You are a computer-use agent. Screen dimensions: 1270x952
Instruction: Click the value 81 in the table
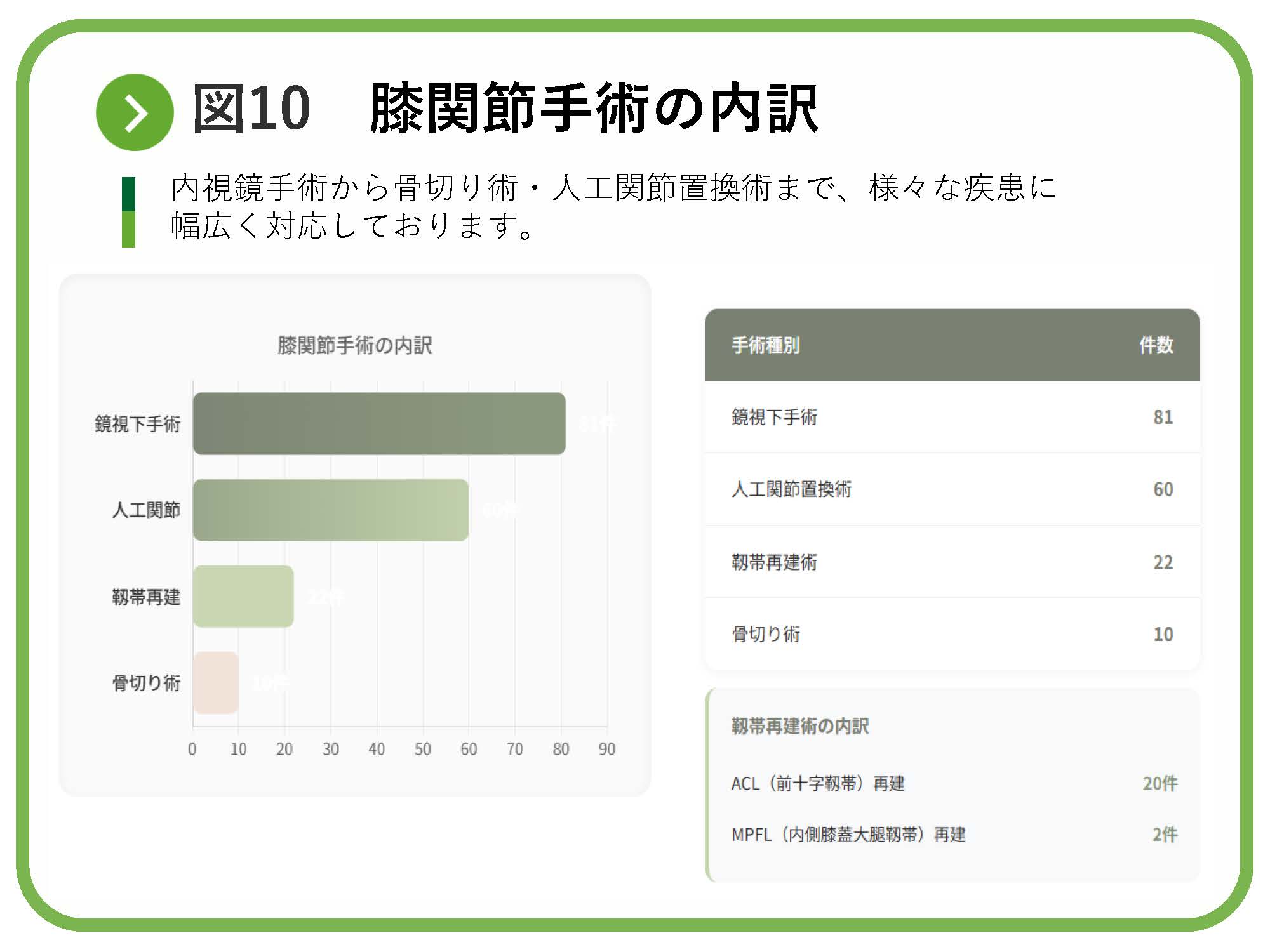[x=1163, y=417]
